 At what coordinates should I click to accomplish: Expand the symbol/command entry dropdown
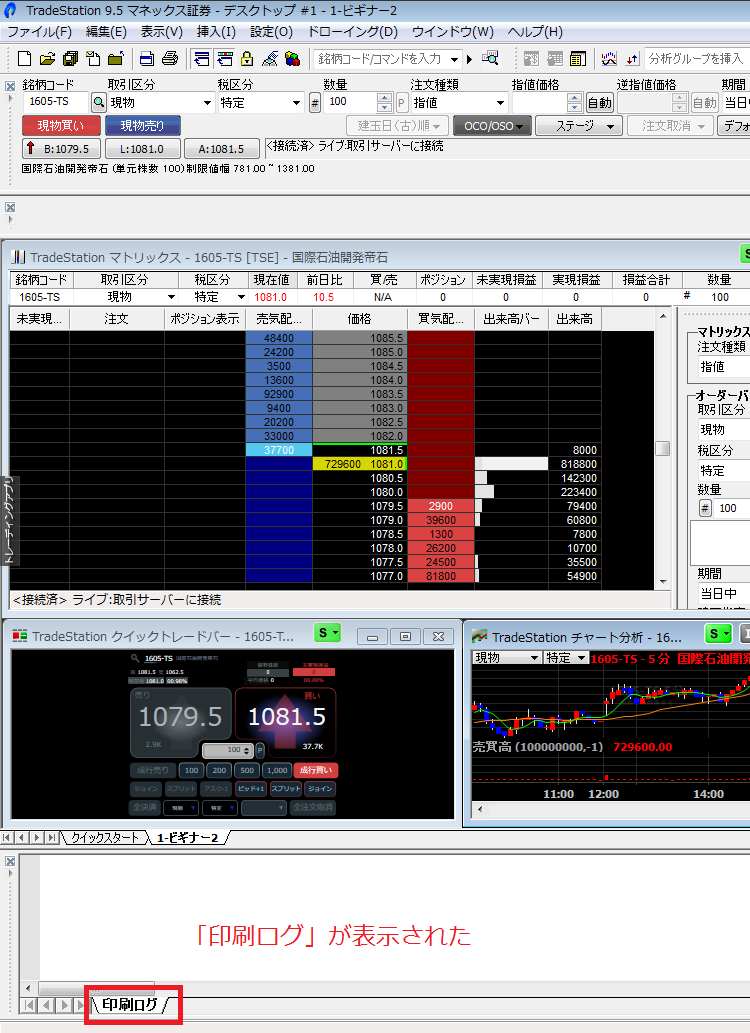[454, 59]
